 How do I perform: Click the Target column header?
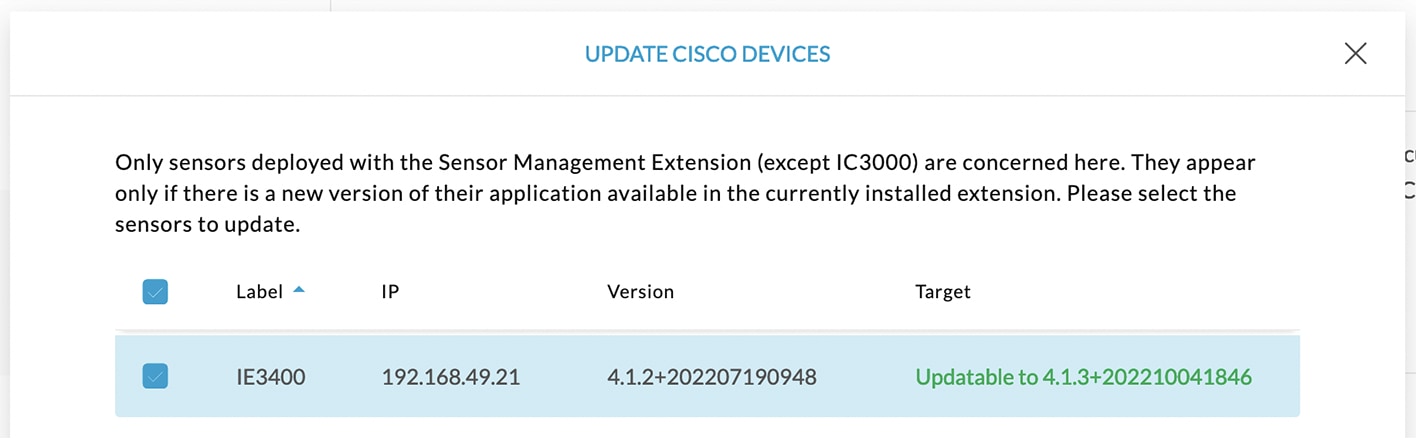pos(943,292)
